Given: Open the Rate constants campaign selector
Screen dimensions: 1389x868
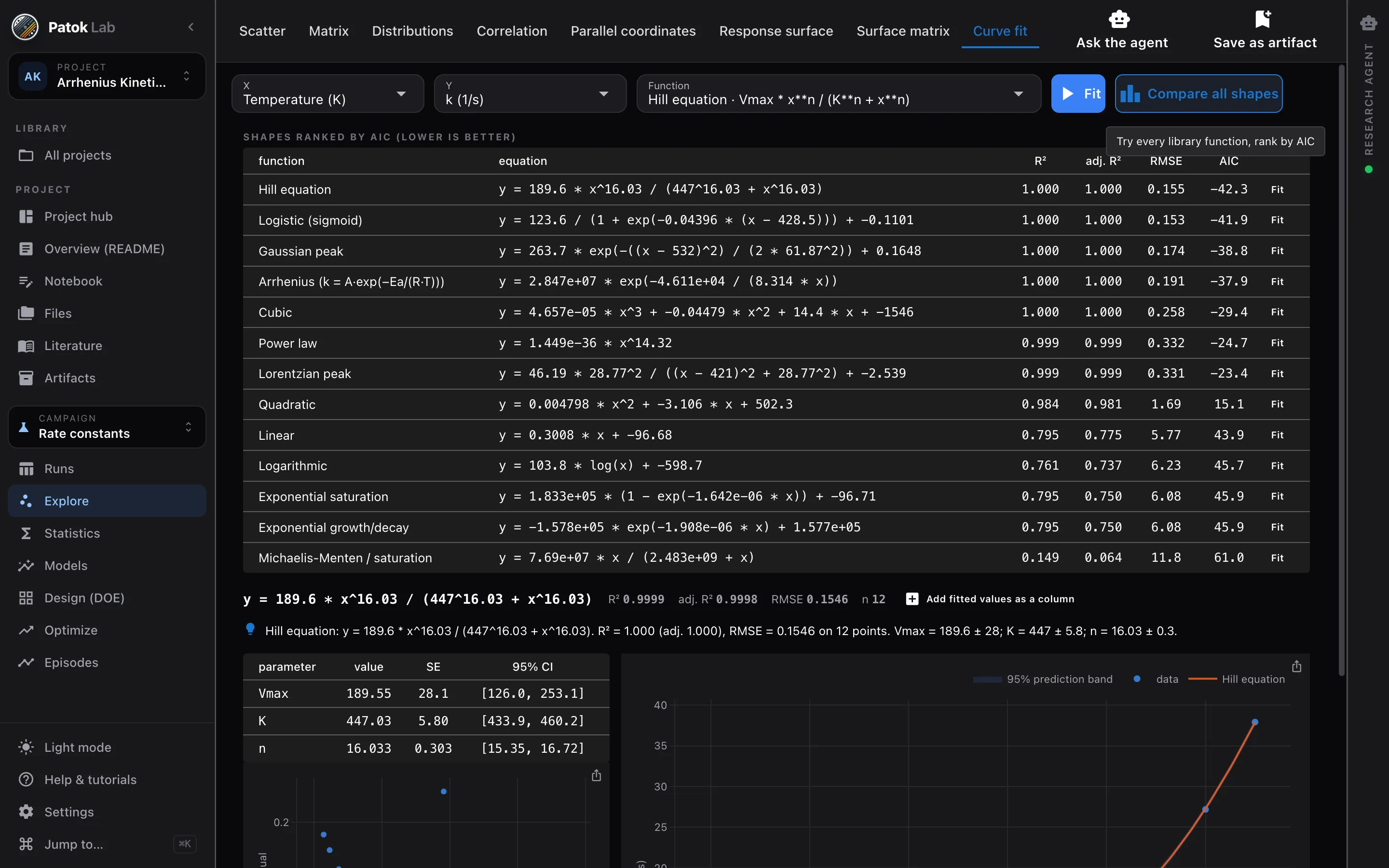Looking at the screenshot, I should tap(107, 427).
